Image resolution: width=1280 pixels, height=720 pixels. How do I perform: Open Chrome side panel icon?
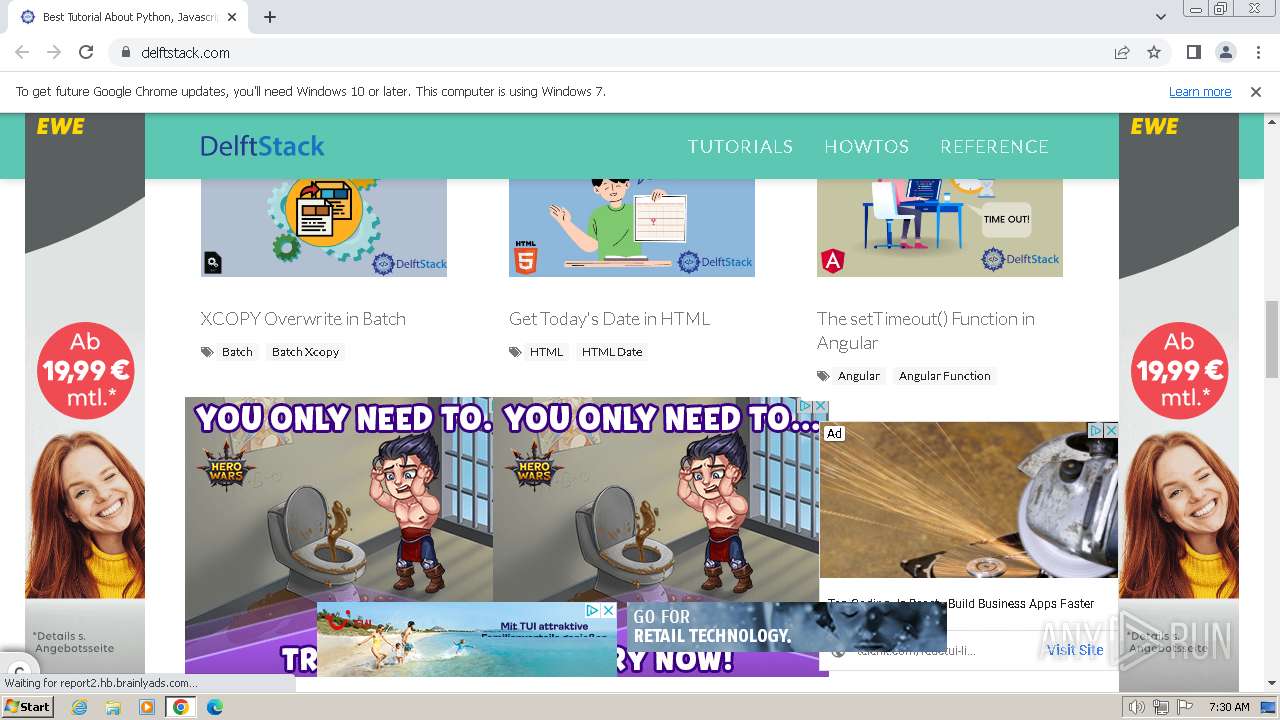[1193, 52]
